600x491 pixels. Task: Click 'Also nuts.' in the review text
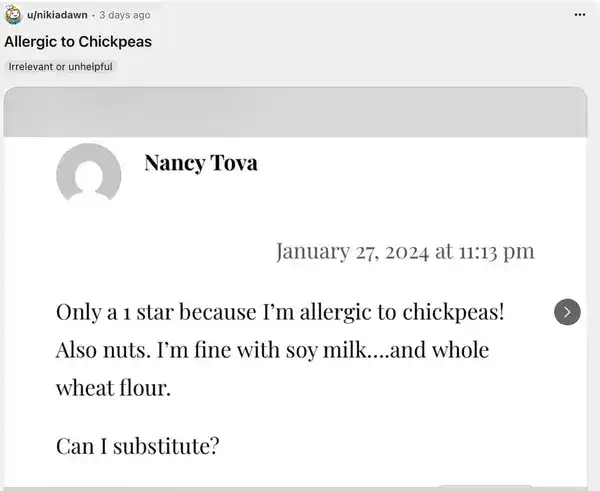pos(100,351)
